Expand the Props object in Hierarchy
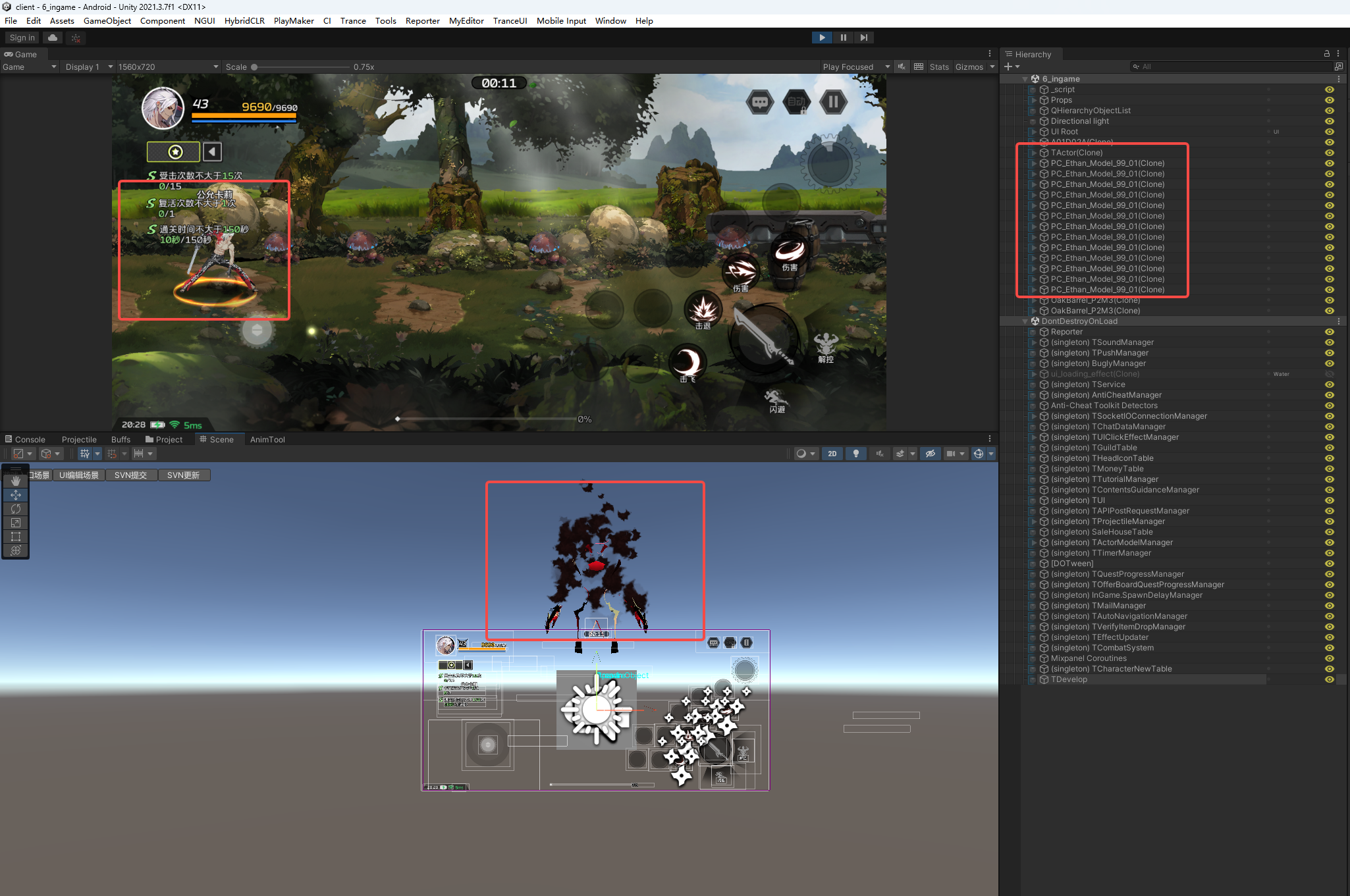Screen dimensions: 1350x896 pos(1034,100)
